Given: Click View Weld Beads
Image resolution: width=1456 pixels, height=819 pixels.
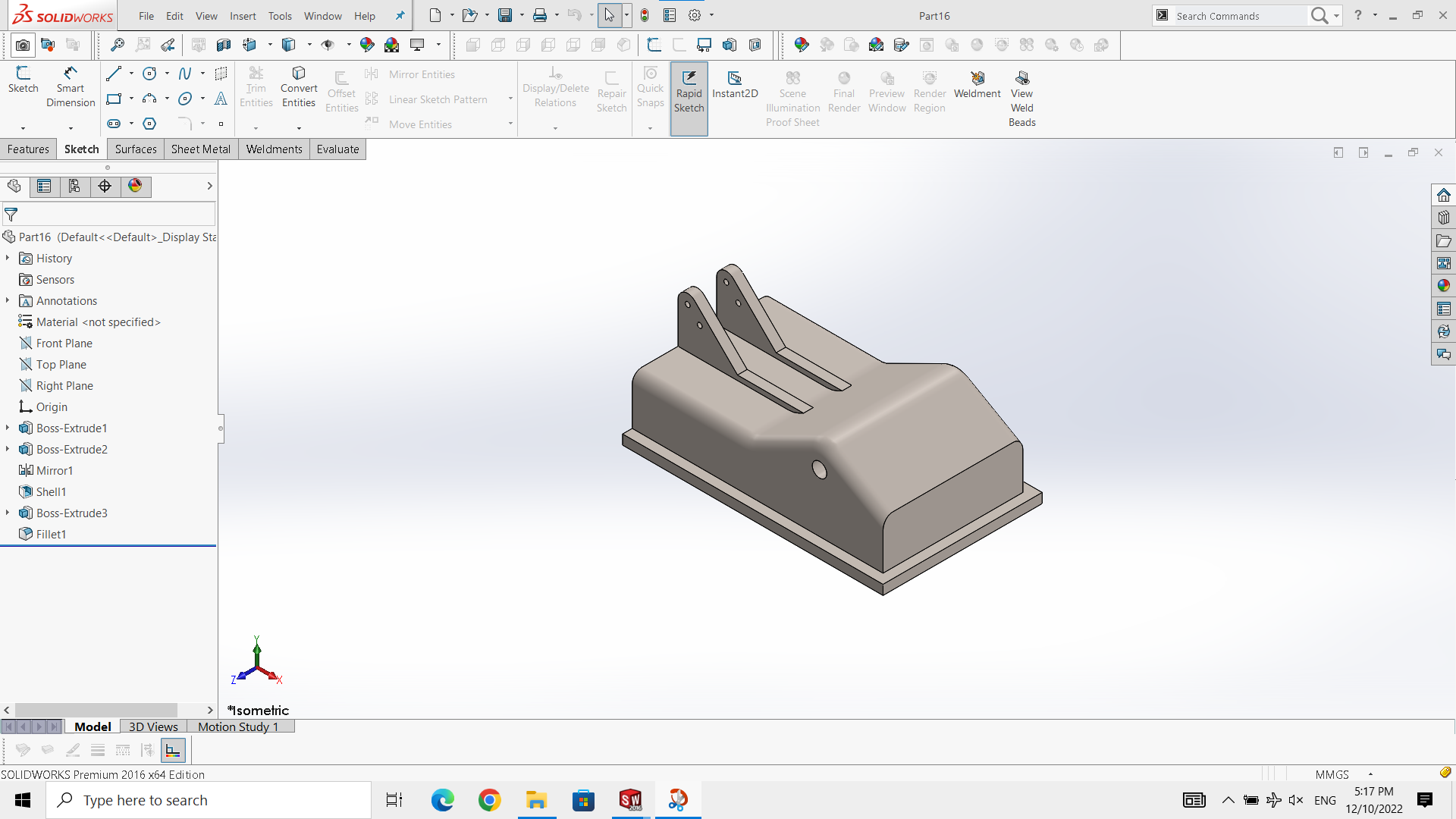Looking at the screenshot, I should click(1022, 99).
